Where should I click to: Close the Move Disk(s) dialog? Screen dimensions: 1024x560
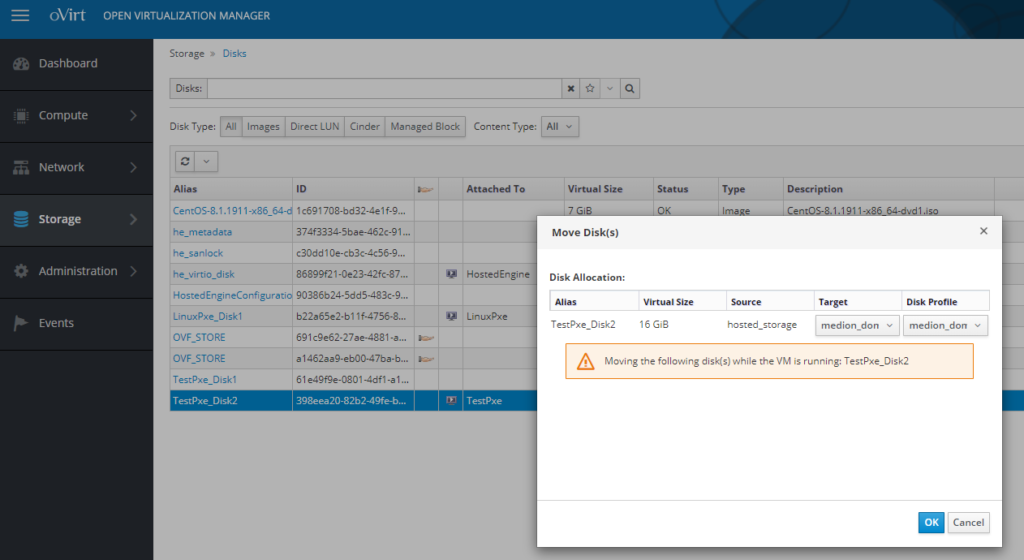coord(983,231)
